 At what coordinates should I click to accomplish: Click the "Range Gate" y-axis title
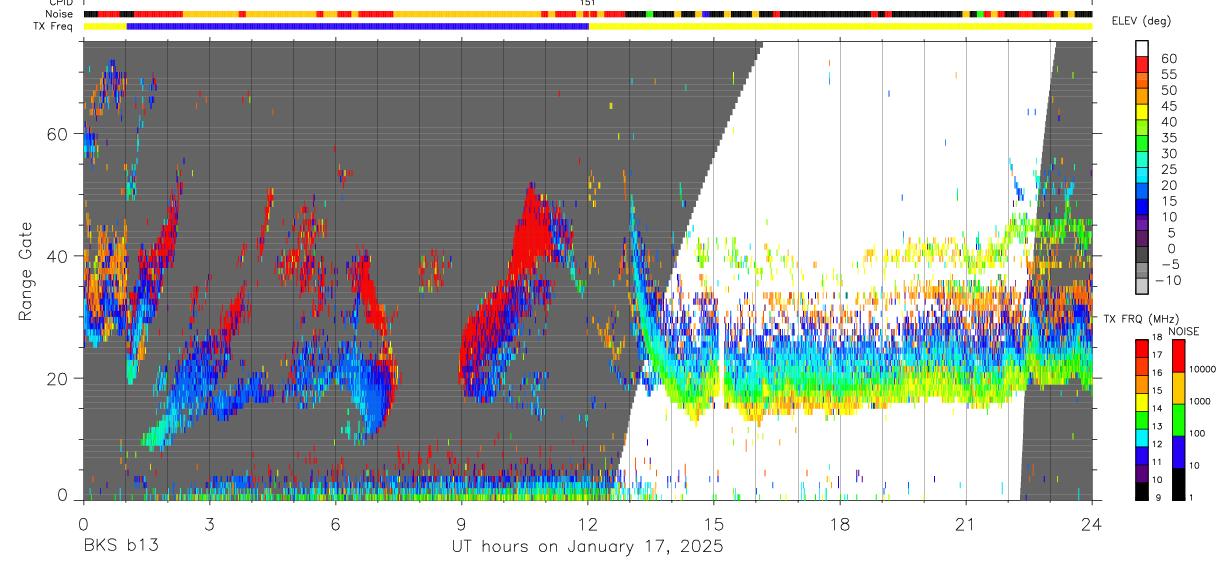tap(26, 271)
